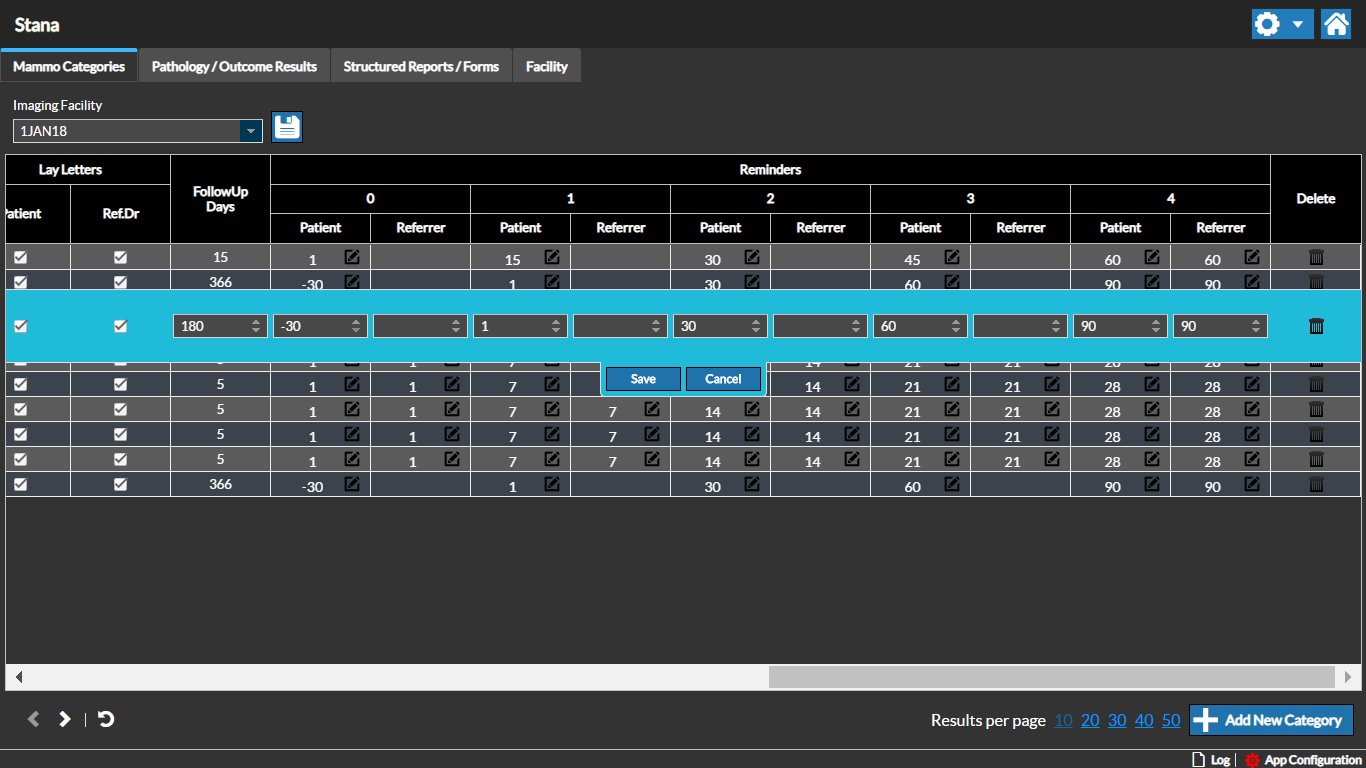
Task: Click the horizontal scrollbar thumb
Action: tap(1051, 677)
